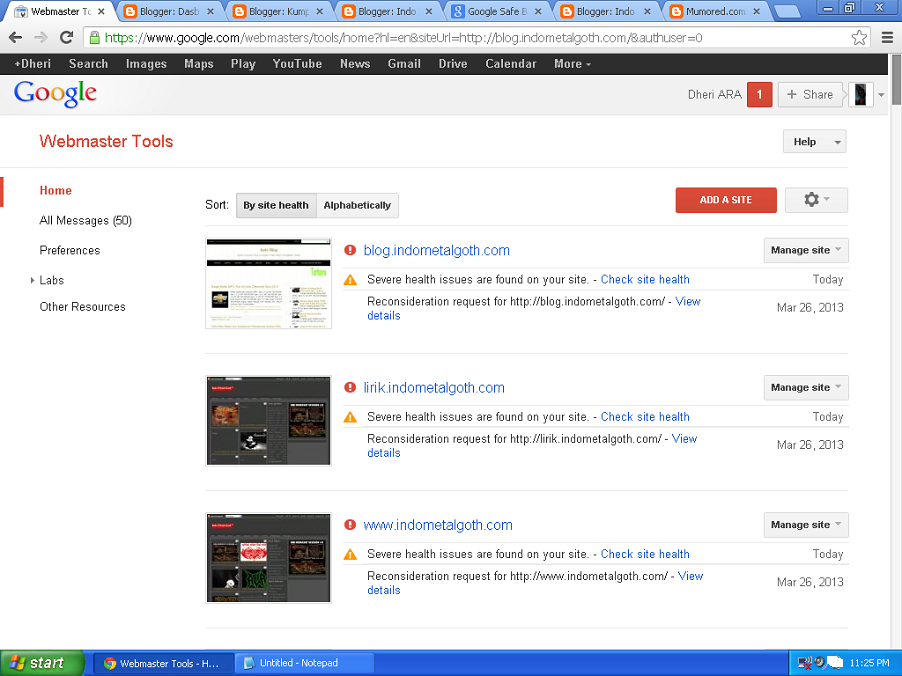Open account dropdown arrow beside avatar
The width and height of the screenshot is (902, 676).
tap(881, 96)
